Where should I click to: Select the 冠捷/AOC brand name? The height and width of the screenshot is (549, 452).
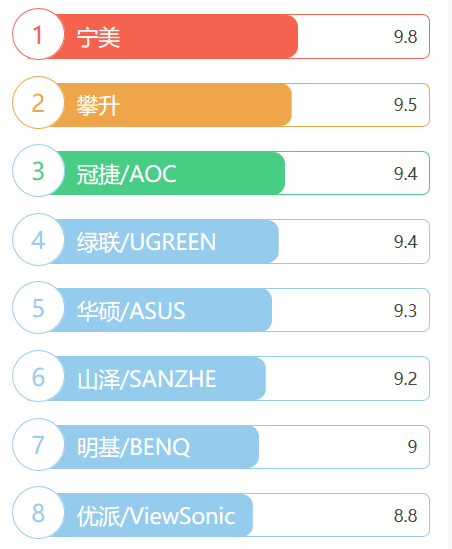click(127, 174)
